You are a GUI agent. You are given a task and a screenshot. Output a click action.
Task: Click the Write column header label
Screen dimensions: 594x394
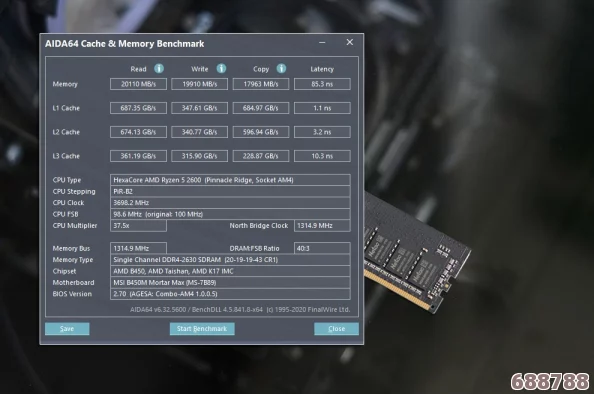tap(200, 69)
